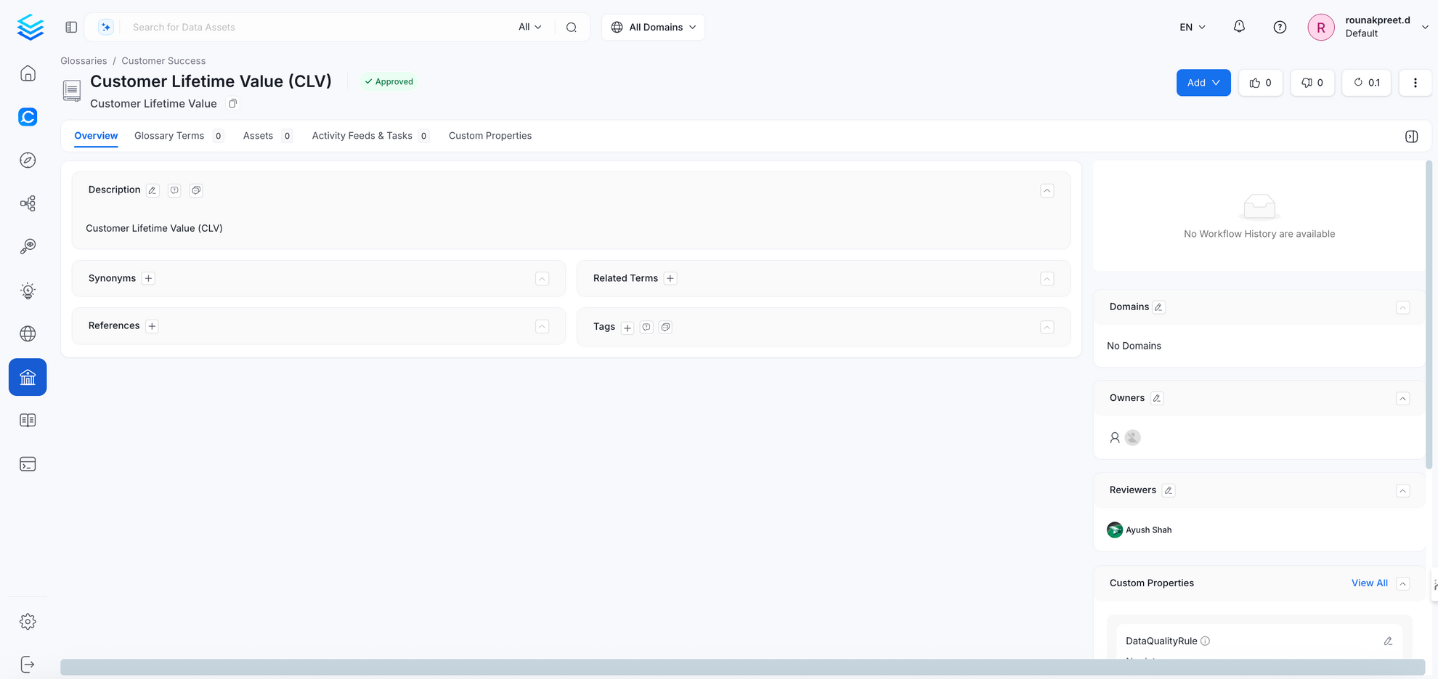Open Tags conversation thread icon
Viewport: 1438px width, 679px height.
[666, 327]
